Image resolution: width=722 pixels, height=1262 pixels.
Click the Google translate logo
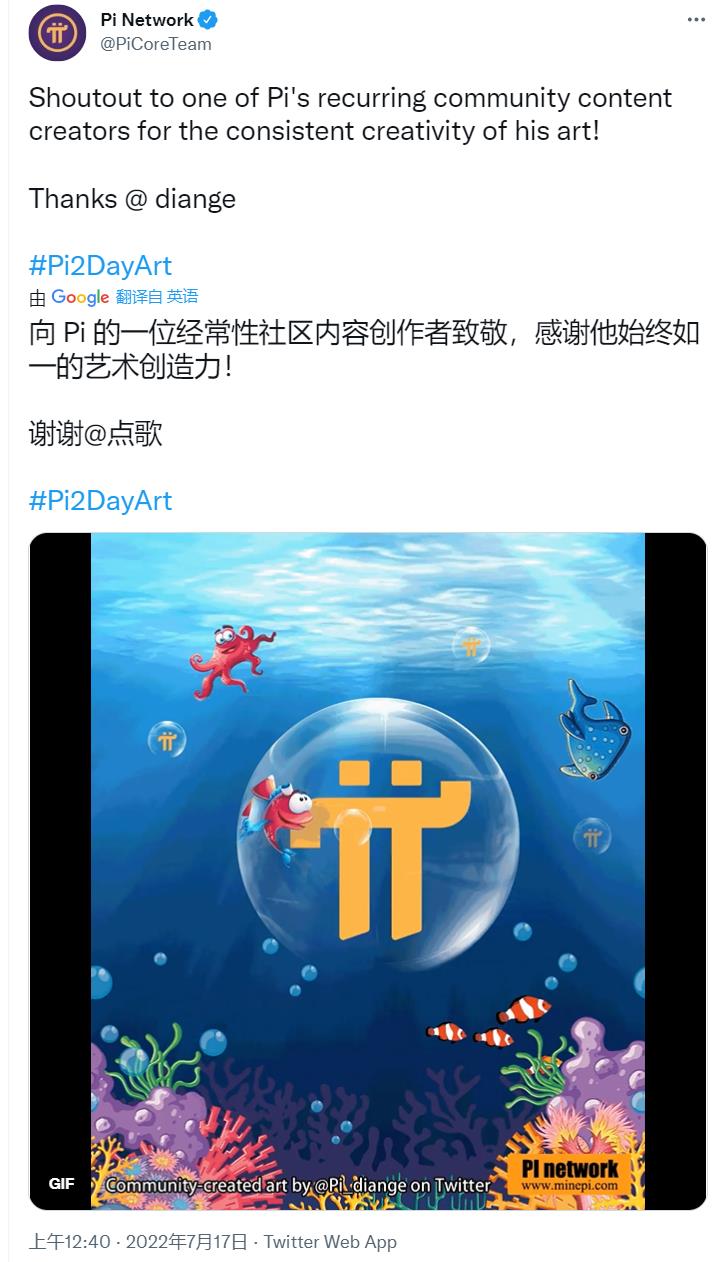80,297
